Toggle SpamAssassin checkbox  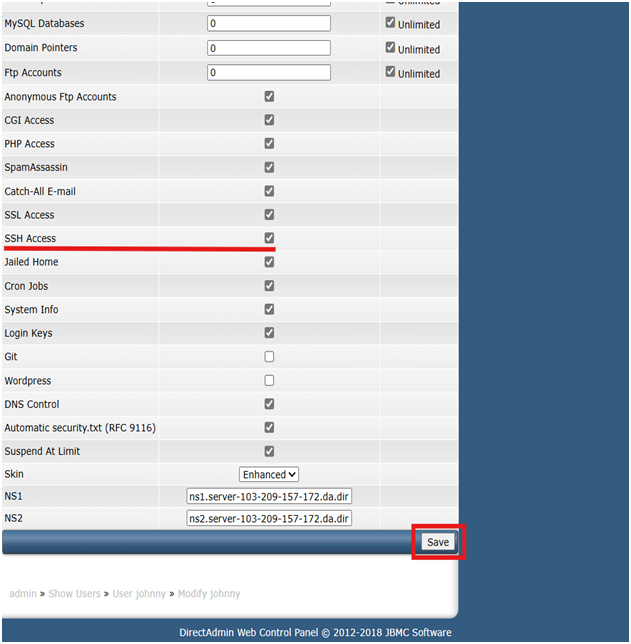click(269, 167)
